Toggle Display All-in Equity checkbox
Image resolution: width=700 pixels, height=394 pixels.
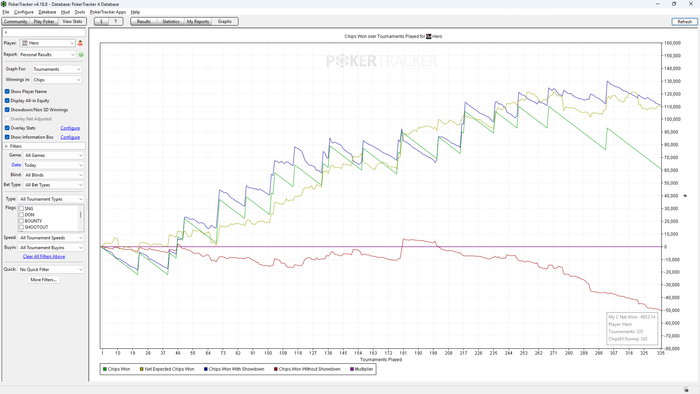pos(7,100)
